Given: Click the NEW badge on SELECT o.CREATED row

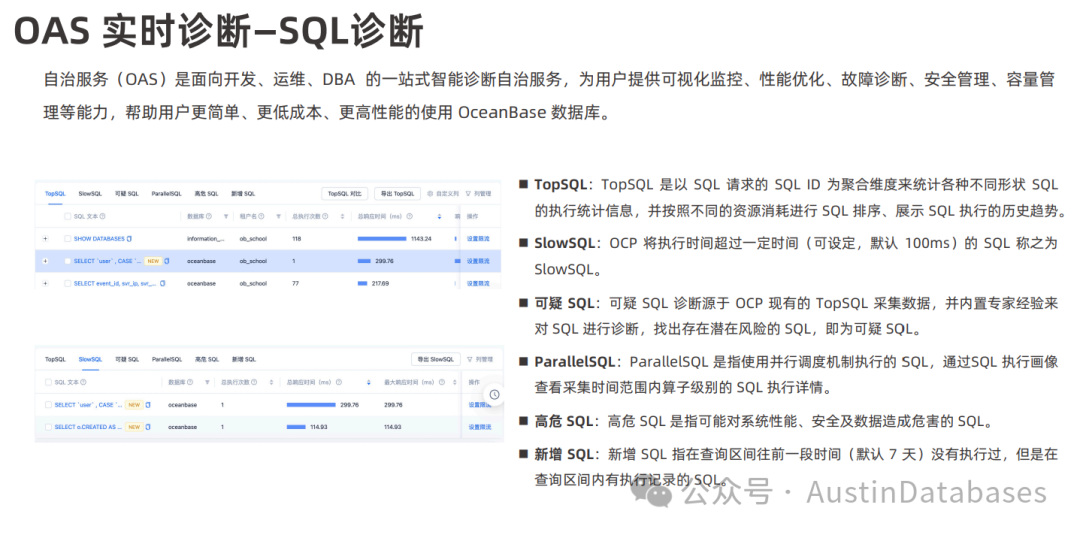Looking at the screenshot, I should point(134,427).
